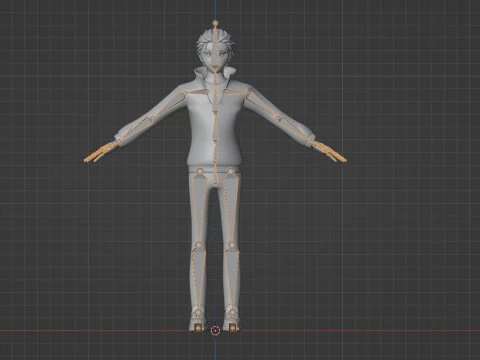The width and height of the screenshot is (480, 360).
Task: Select the shoulder joint on the screen-right side
Action: coord(246,93)
